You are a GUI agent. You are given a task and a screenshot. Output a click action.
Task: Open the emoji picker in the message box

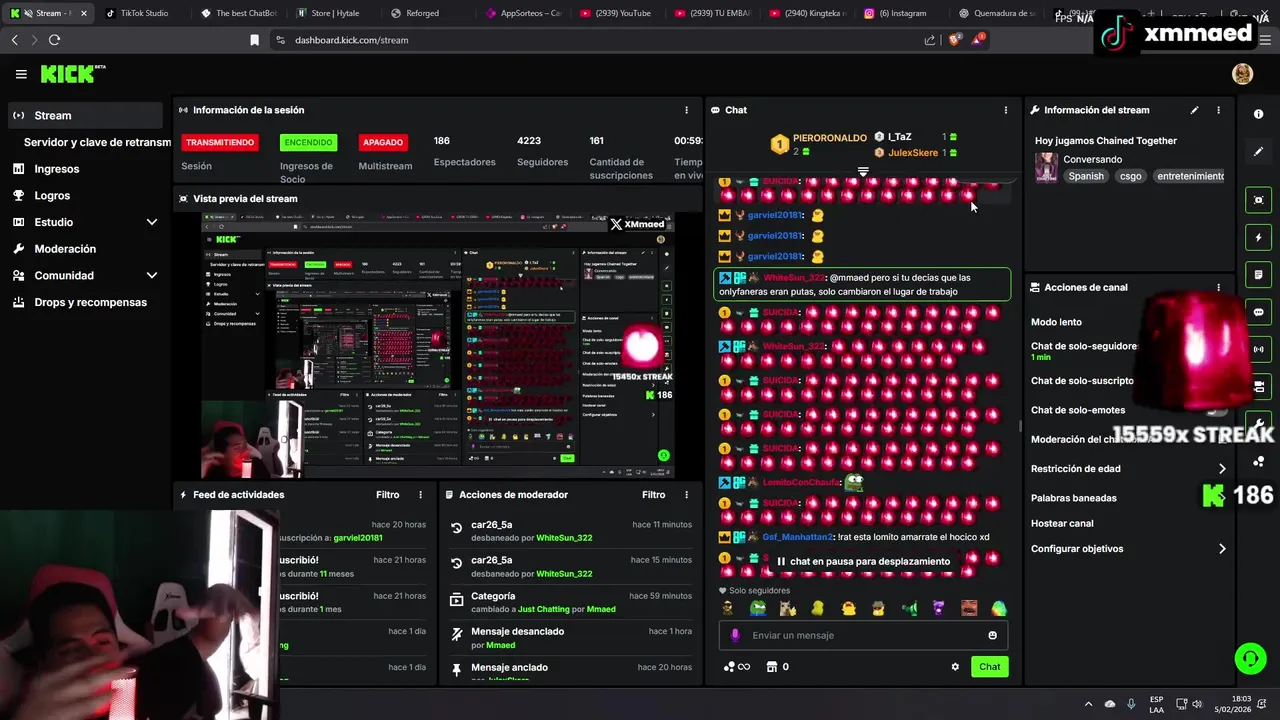(992, 635)
